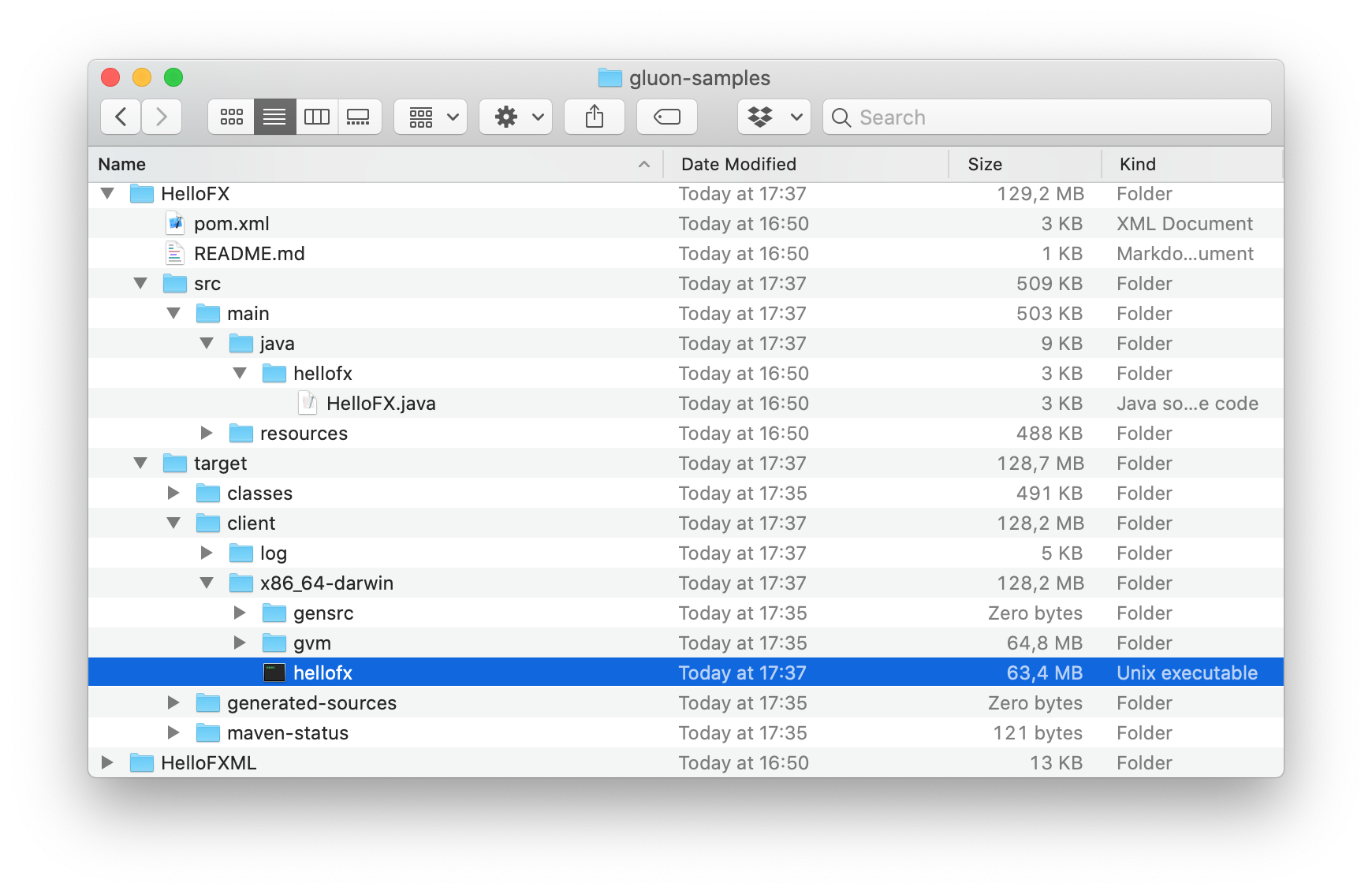Viewport: 1372px width, 894px height.
Task: Select the pom.xml file icon
Action: 175,224
